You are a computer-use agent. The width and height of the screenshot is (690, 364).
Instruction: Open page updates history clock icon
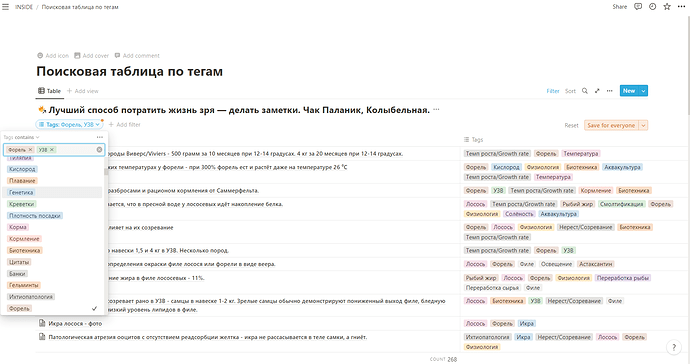pyautogui.click(x=652, y=7)
